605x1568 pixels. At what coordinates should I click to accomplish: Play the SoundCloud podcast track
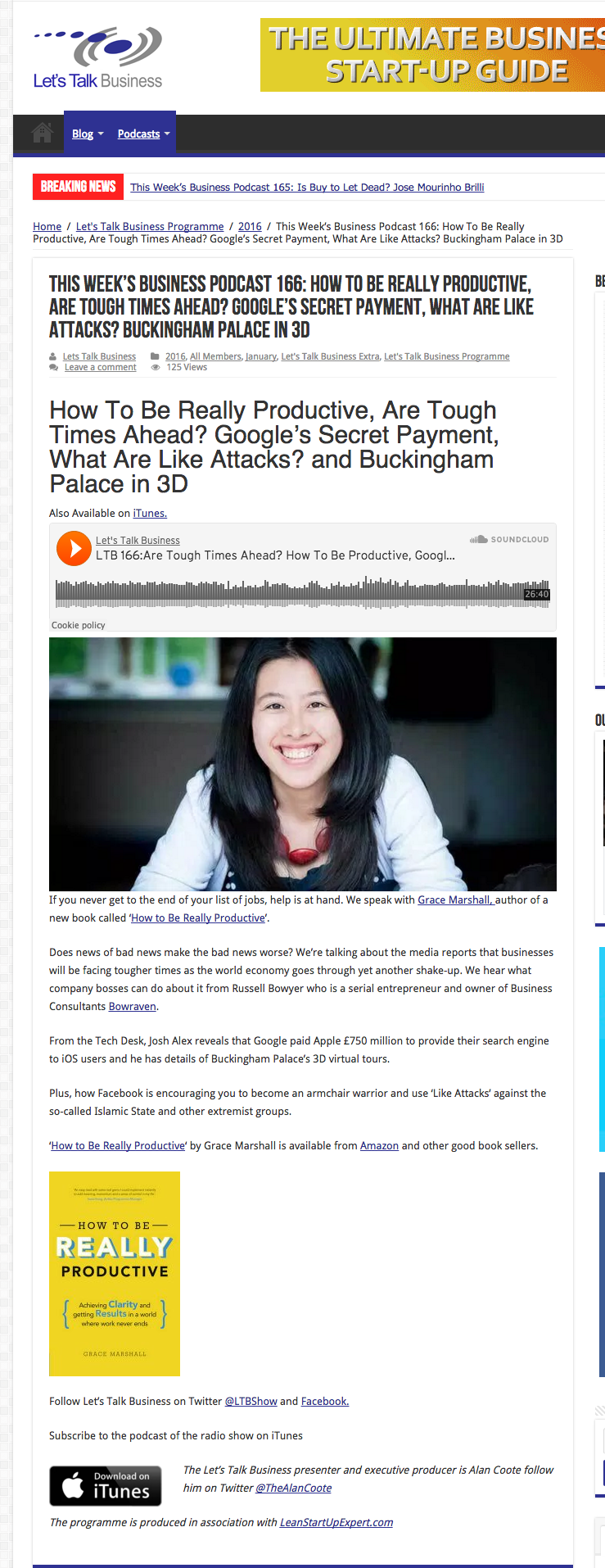click(x=74, y=548)
